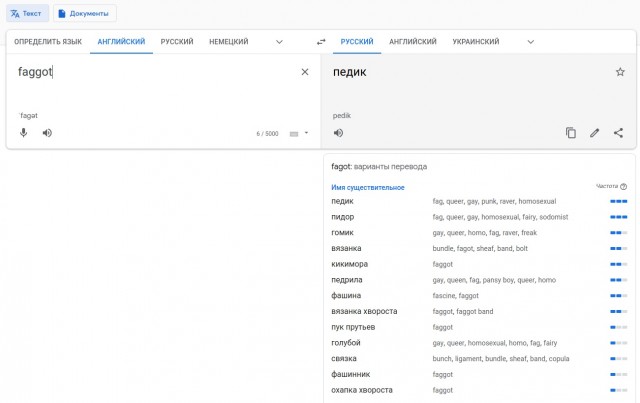
Task: Click фашинник translation variant
Action: 351,374
